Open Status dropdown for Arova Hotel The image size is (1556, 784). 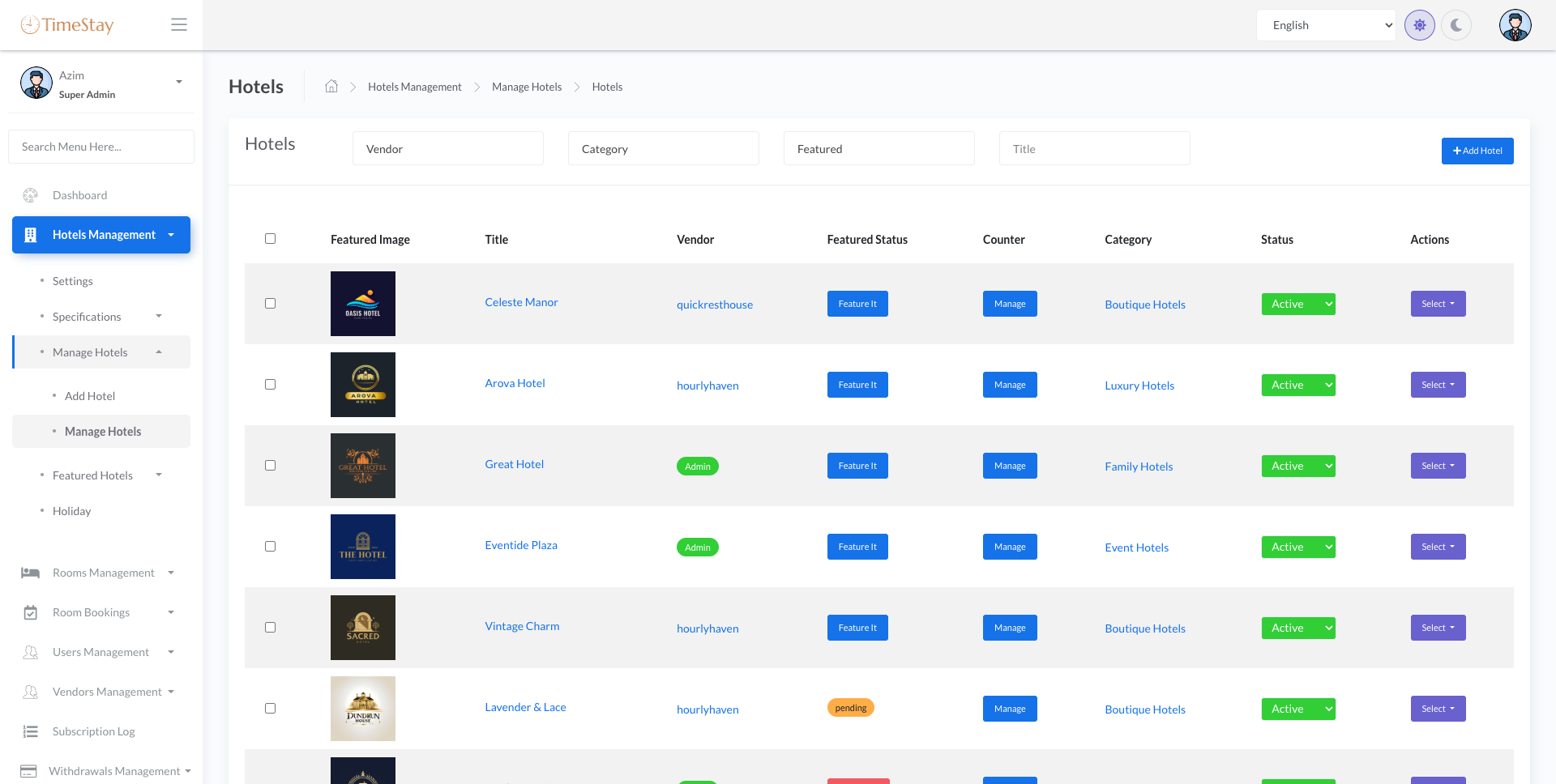[x=1297, y=385]
